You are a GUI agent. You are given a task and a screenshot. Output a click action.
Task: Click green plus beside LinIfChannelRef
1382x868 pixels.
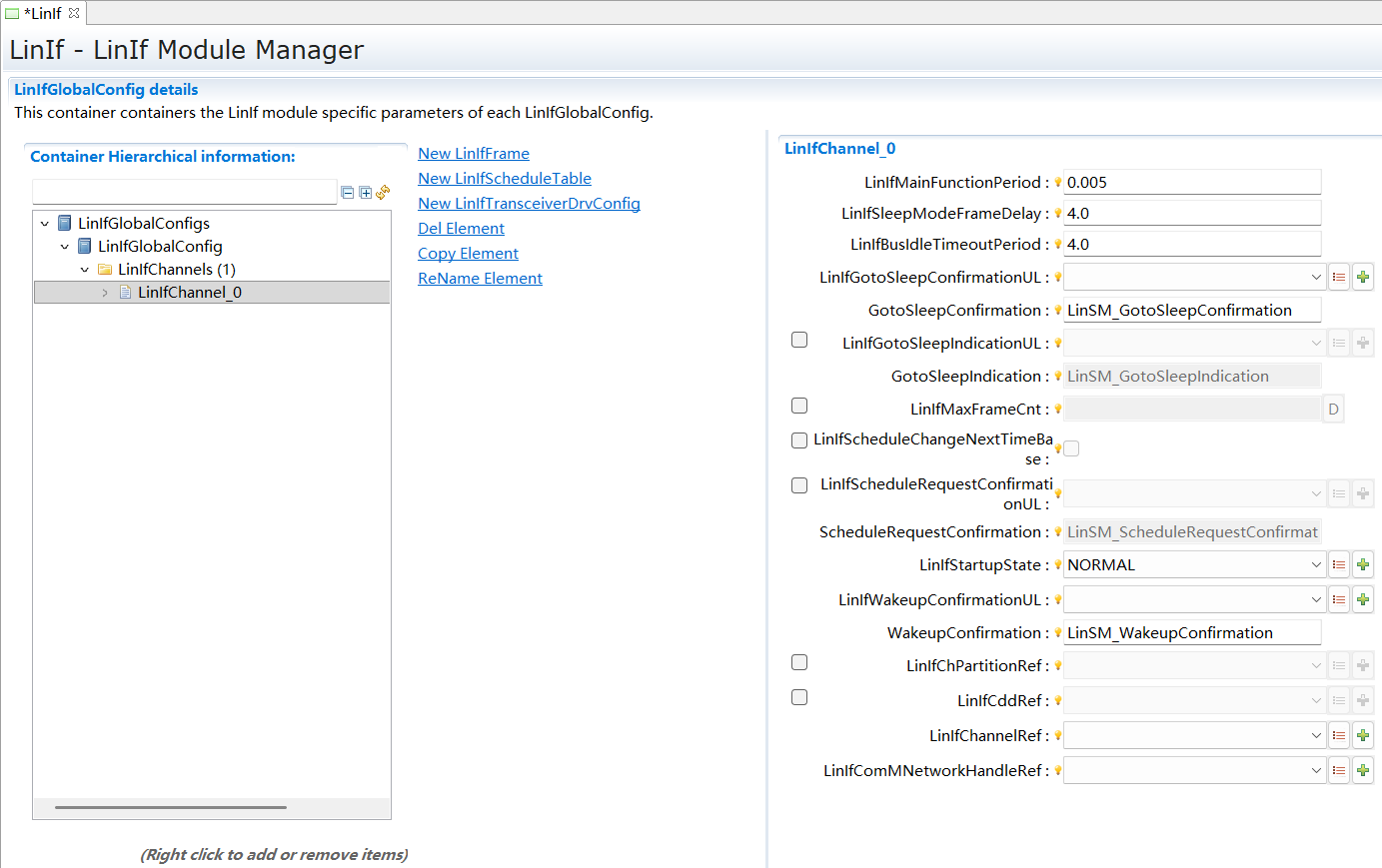[x=1362, y=735]
